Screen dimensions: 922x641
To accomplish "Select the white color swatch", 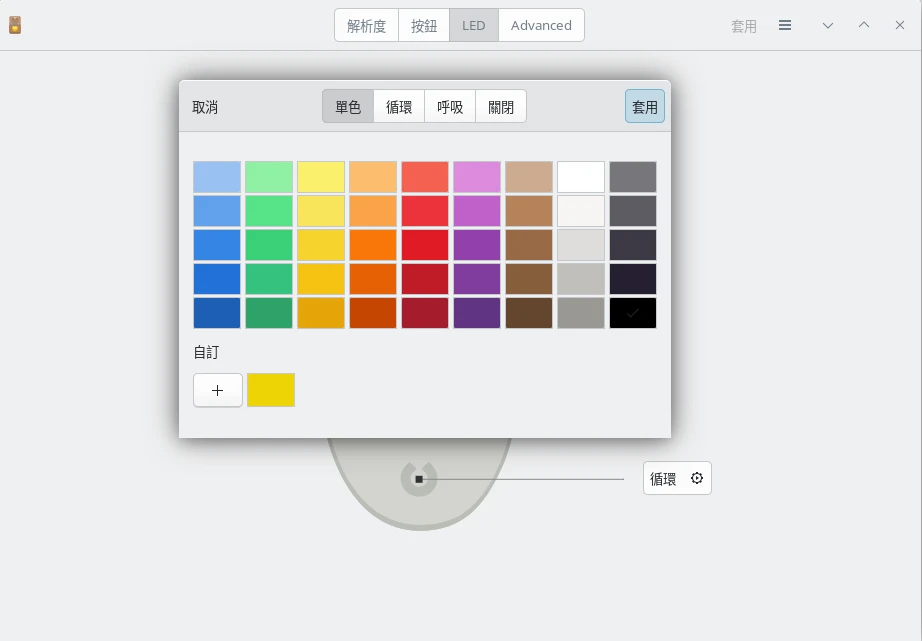I will click(581, 177).
